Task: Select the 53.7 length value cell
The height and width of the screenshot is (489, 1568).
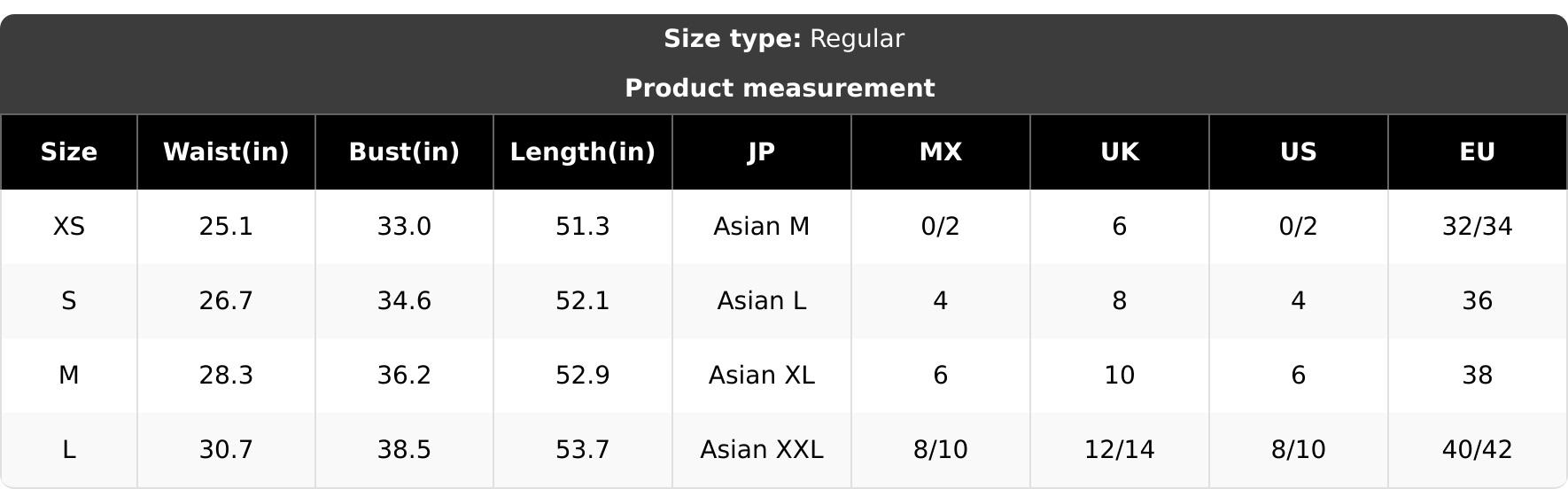Action: [x=583, y=450]
